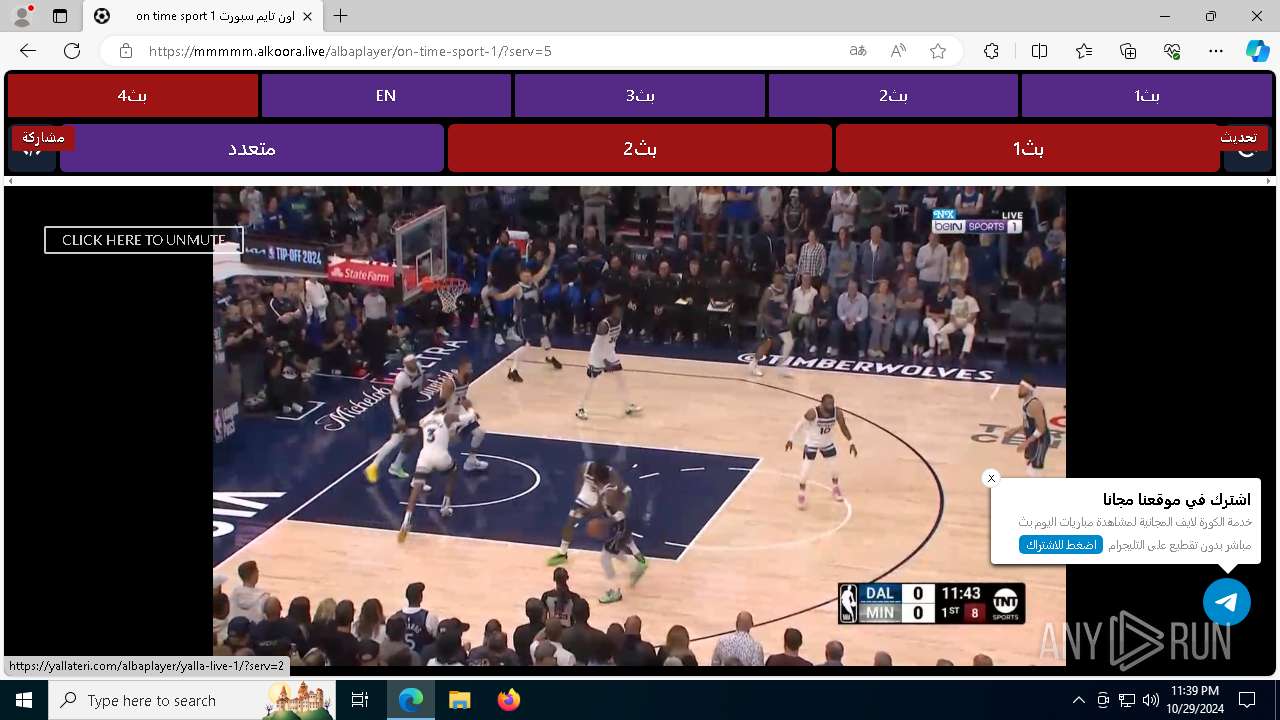Open notification center icon
The height and width of the screenshot is (720, 1280).
click(1247, 700)
